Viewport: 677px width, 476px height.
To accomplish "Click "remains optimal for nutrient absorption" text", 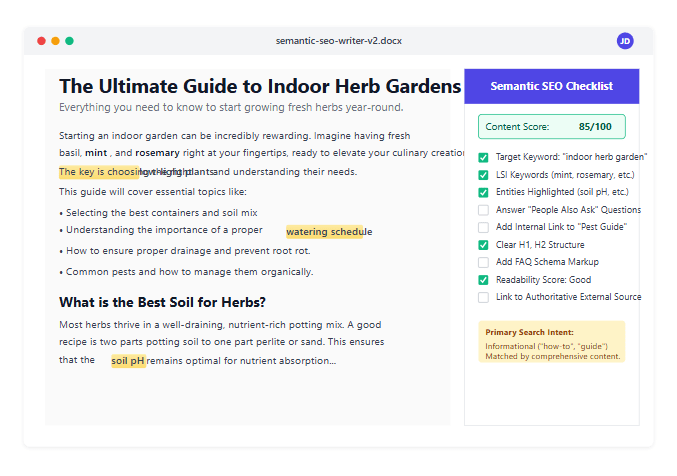I will (241, 361).
